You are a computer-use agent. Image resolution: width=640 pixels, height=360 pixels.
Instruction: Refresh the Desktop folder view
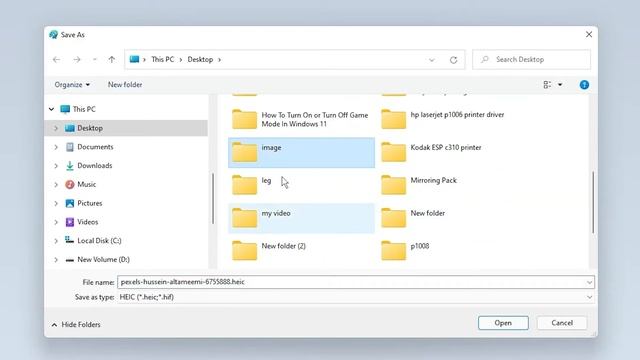(453, 60)
